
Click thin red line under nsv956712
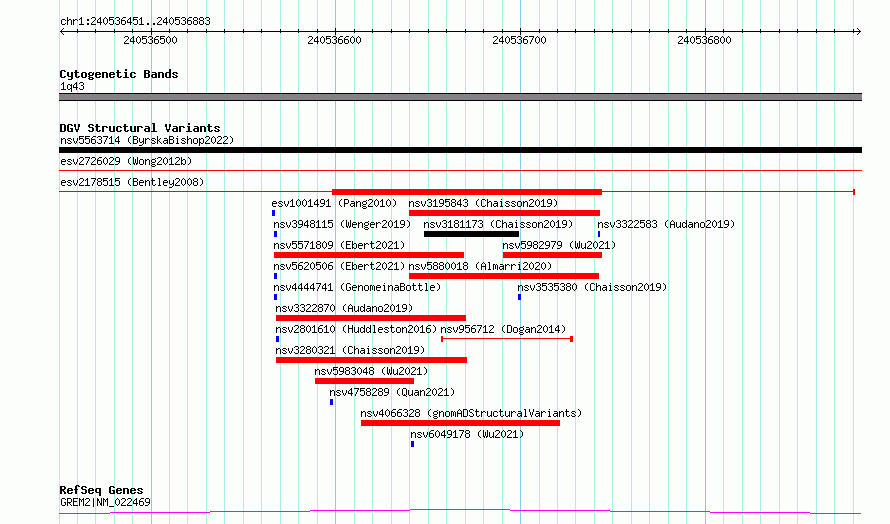[507, 339]
